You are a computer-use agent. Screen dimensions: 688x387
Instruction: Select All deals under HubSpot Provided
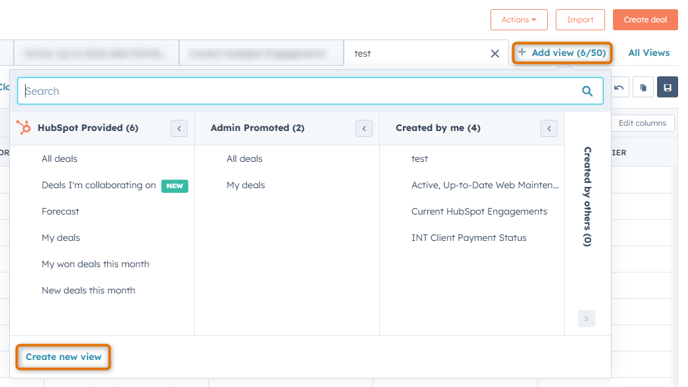[x=59, y=159]
